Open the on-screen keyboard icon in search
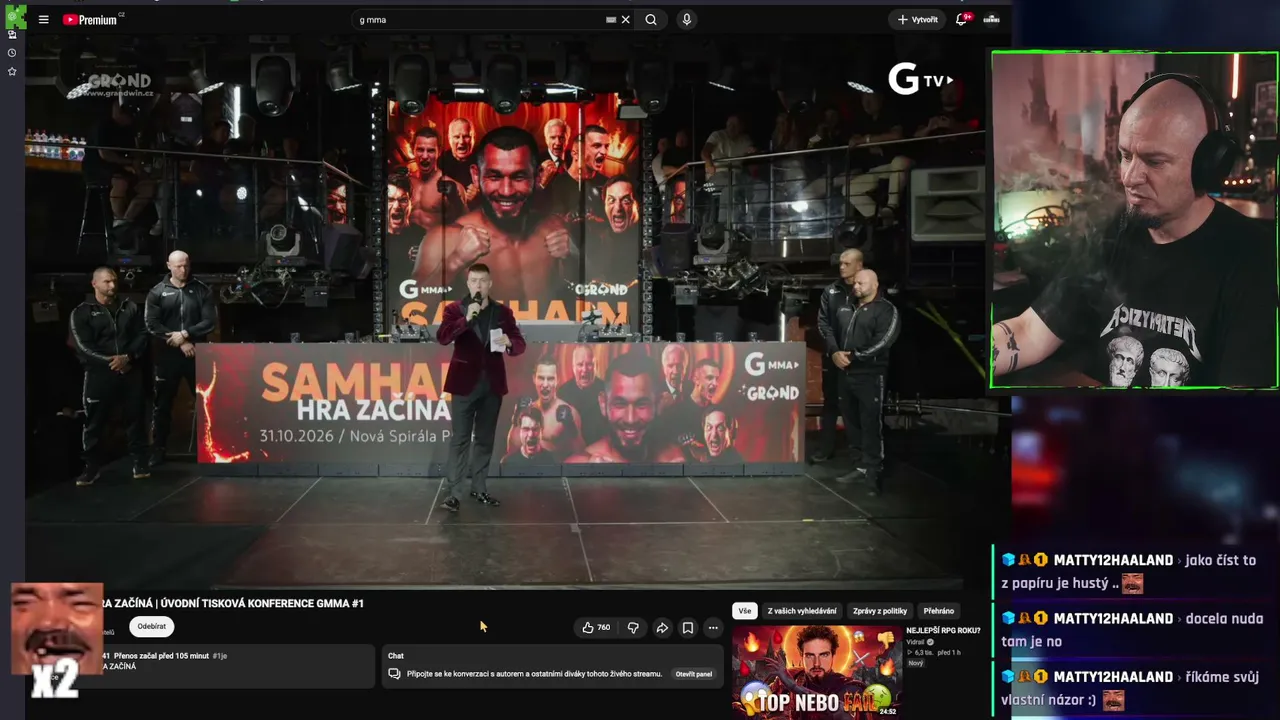The image size is (1280, 720). coord(610,19)
